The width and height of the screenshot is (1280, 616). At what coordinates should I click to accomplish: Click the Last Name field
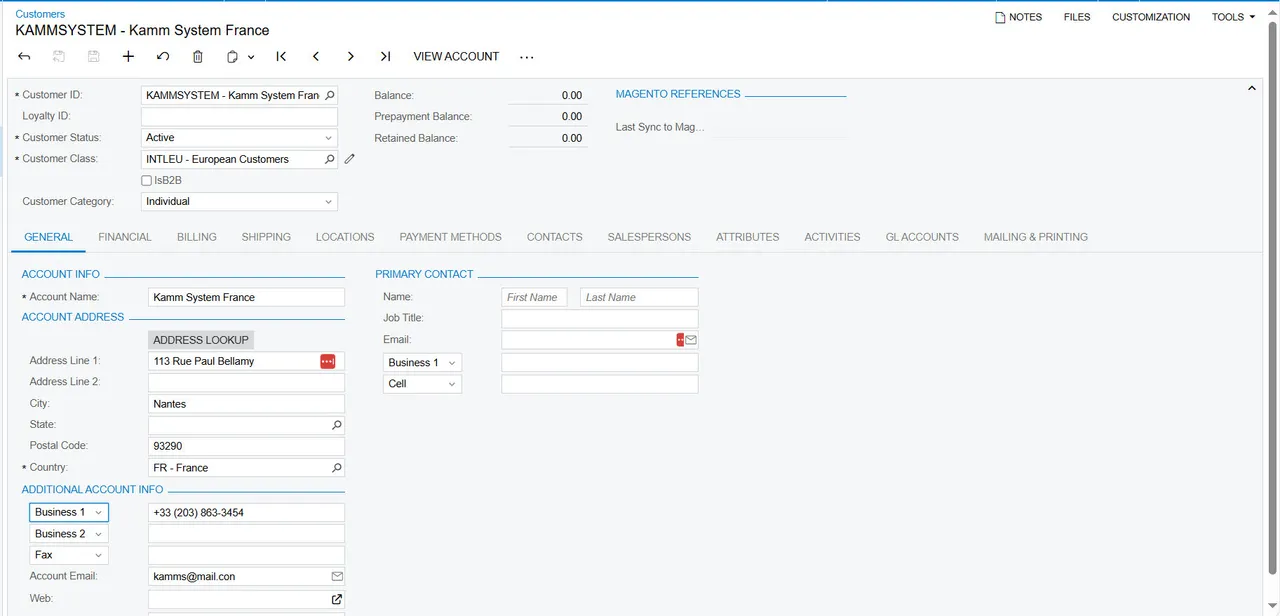pos(639,297)
